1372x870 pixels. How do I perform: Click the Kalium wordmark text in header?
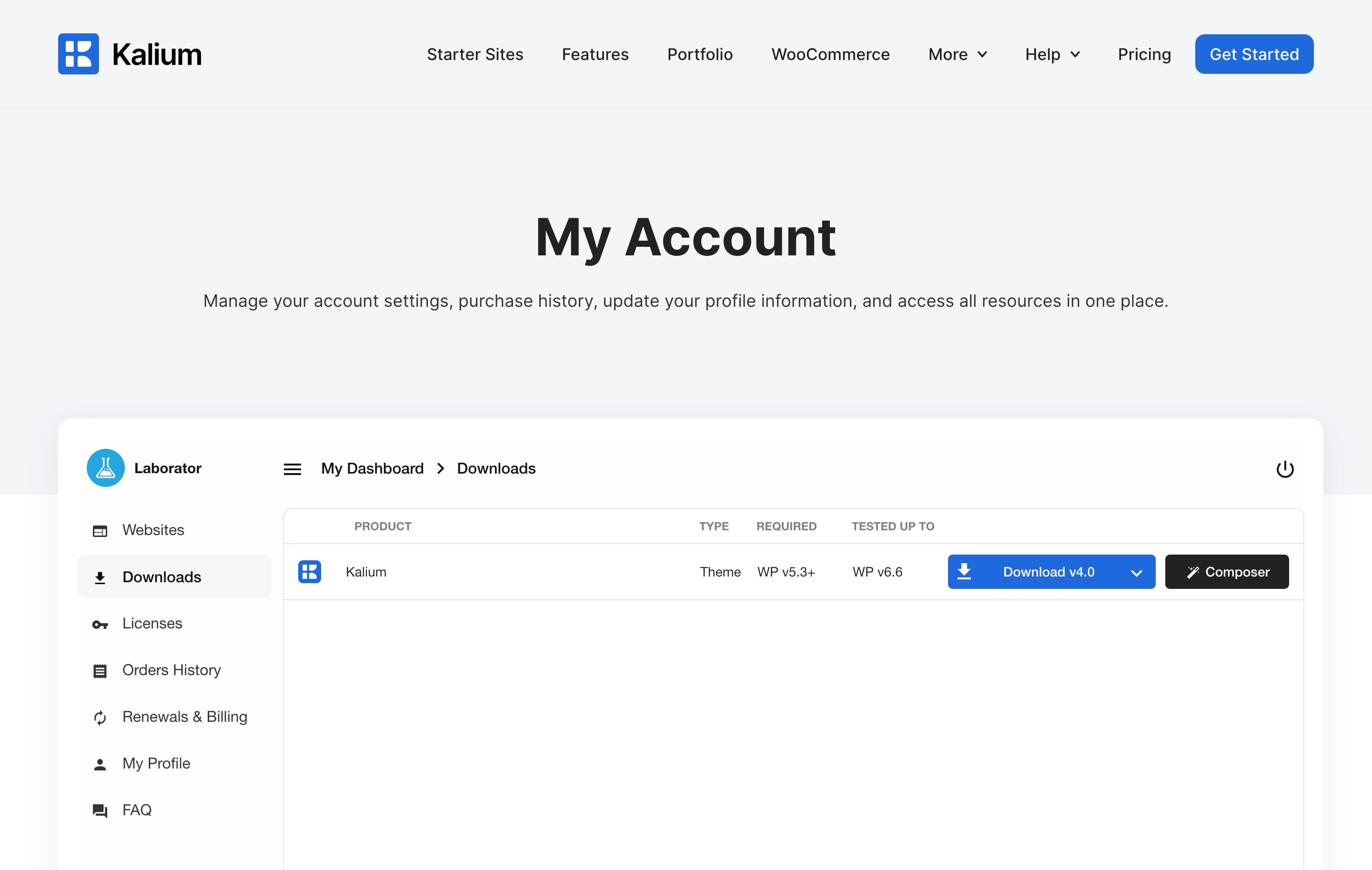(157, 54)
